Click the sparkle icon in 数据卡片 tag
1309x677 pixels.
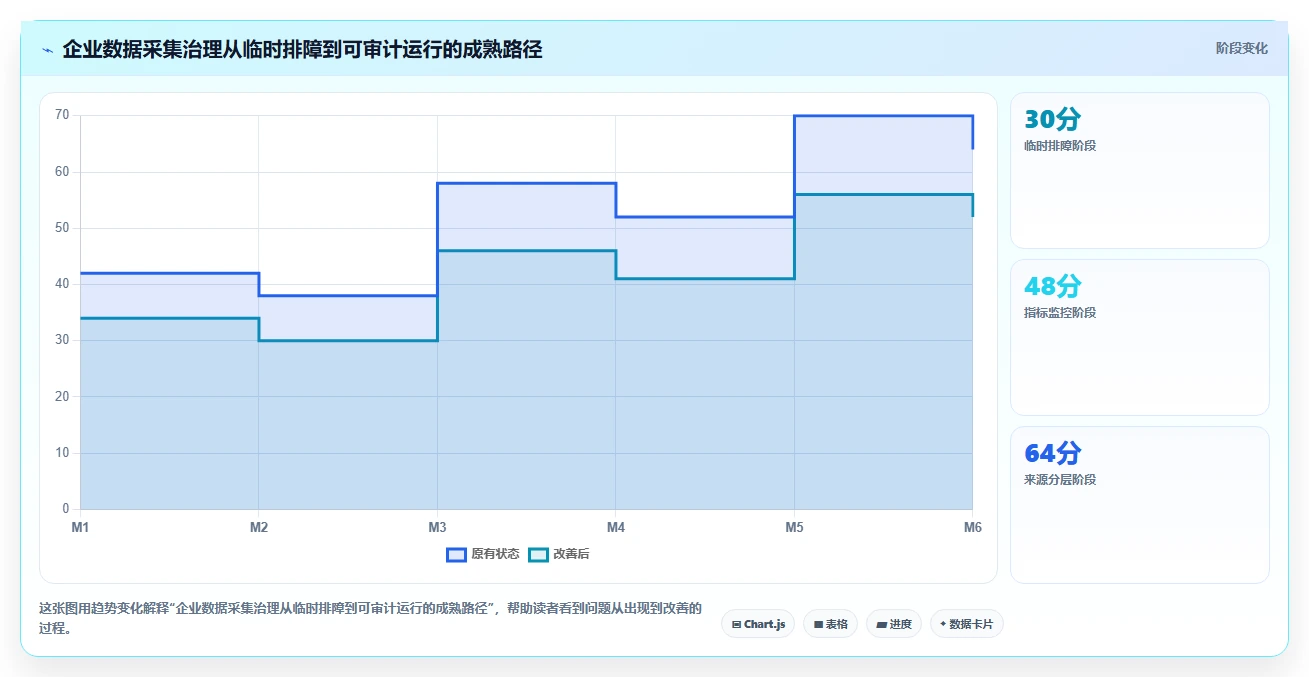click(943, 624)
